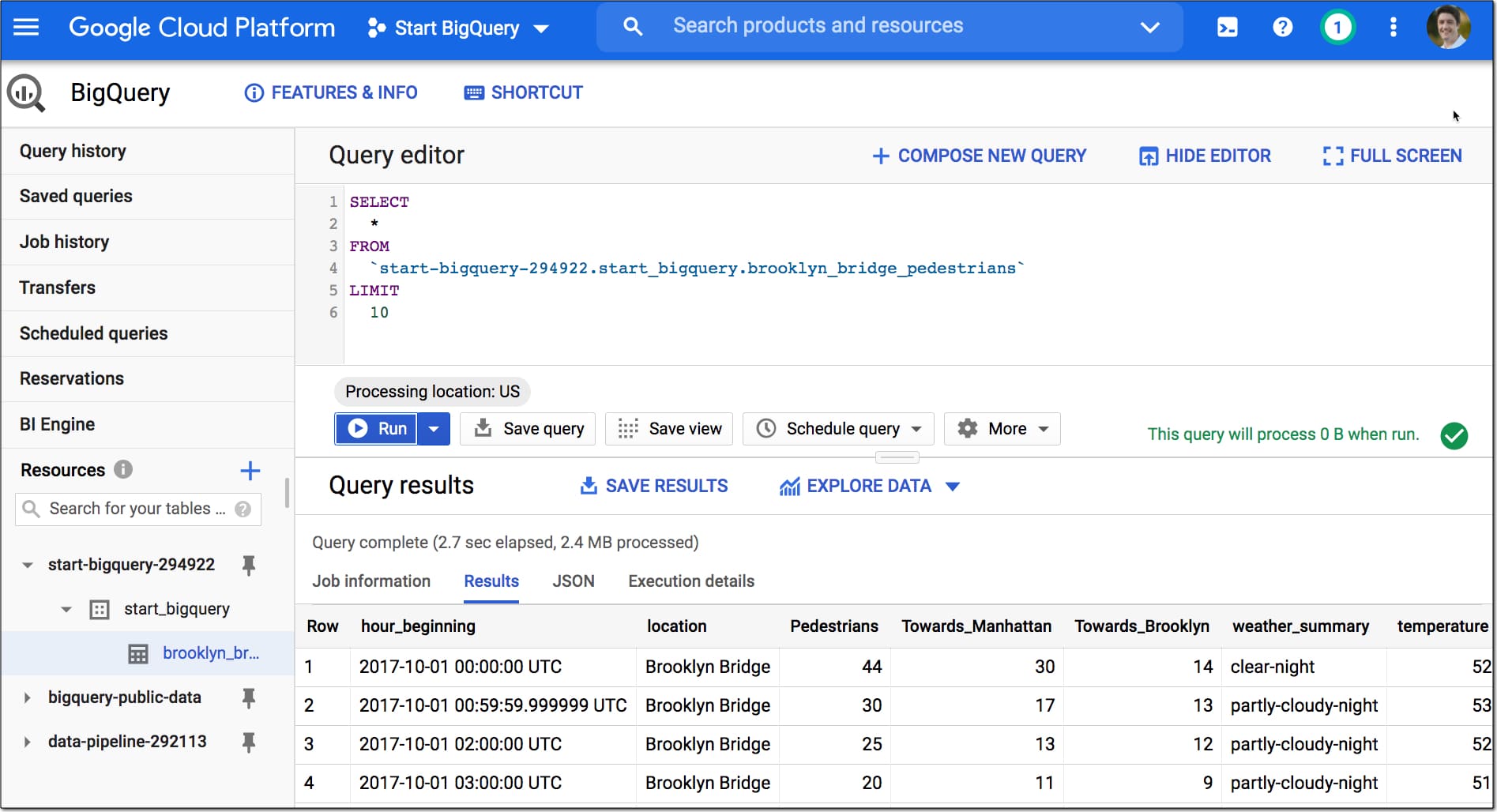The height and width of the screenshot is (812, 1497).
Task: Expand bigquery-public-data project
Action: tap(27, 697)
